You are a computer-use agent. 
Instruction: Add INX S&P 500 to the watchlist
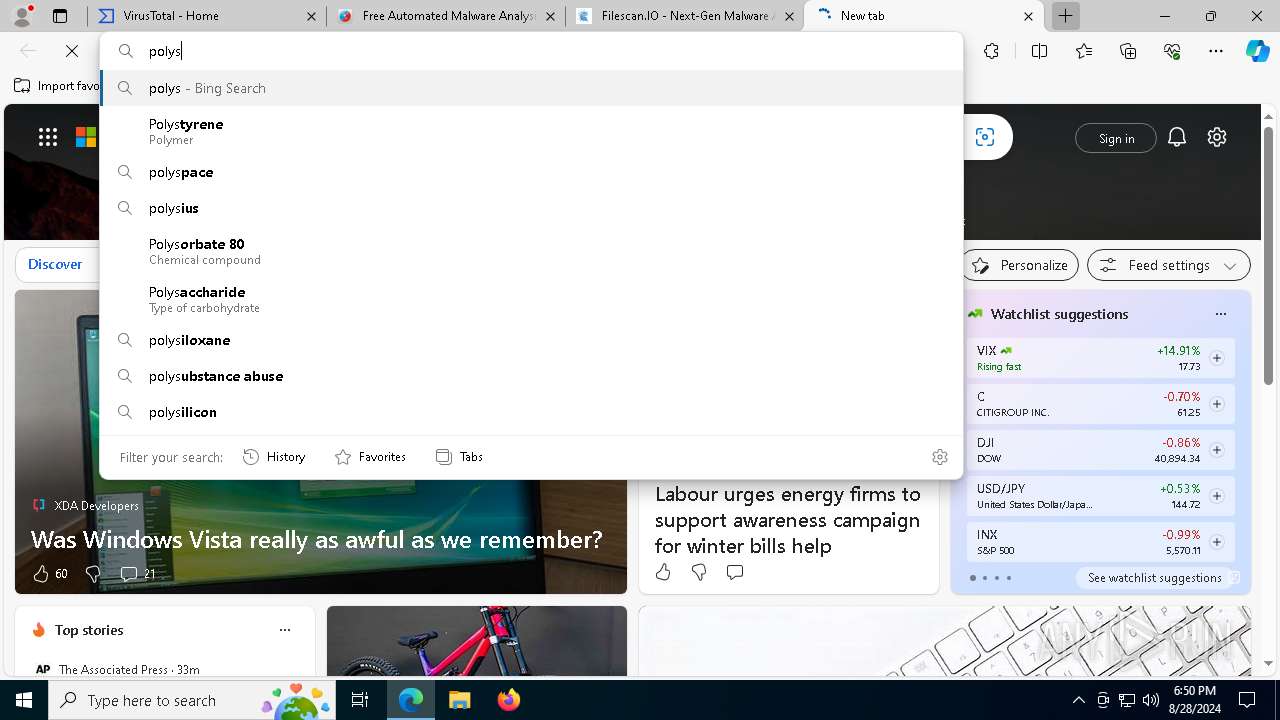(1217, 542)
